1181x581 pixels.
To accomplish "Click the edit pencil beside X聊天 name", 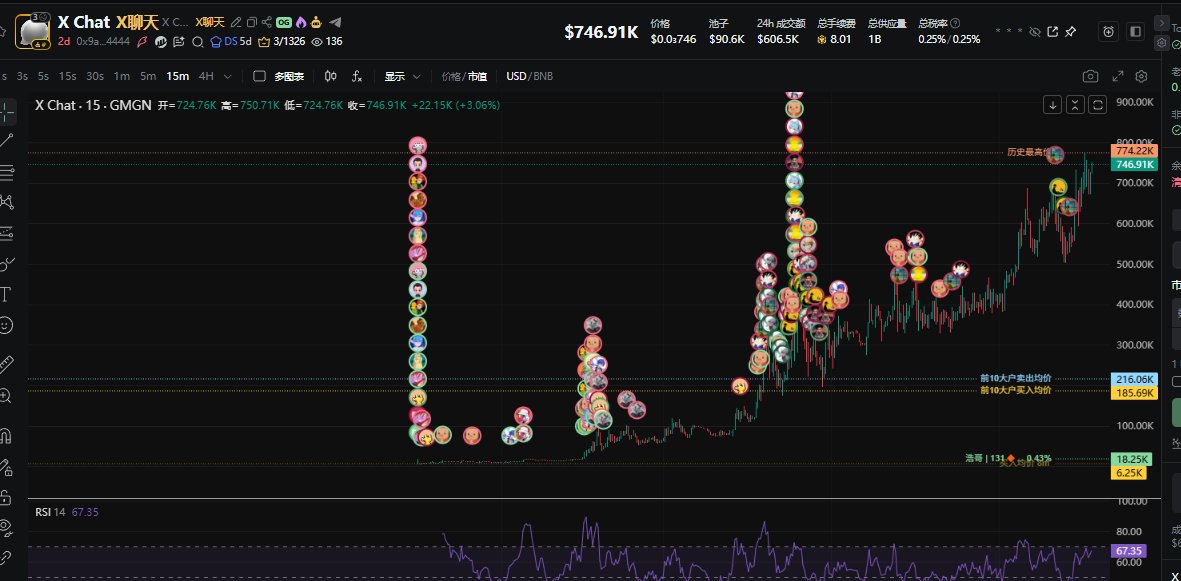I will 236,23.
